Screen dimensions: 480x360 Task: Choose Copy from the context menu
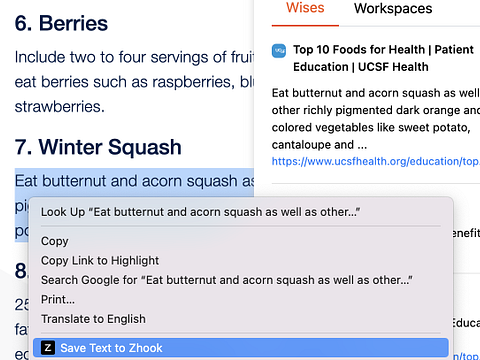pos(55,241)
